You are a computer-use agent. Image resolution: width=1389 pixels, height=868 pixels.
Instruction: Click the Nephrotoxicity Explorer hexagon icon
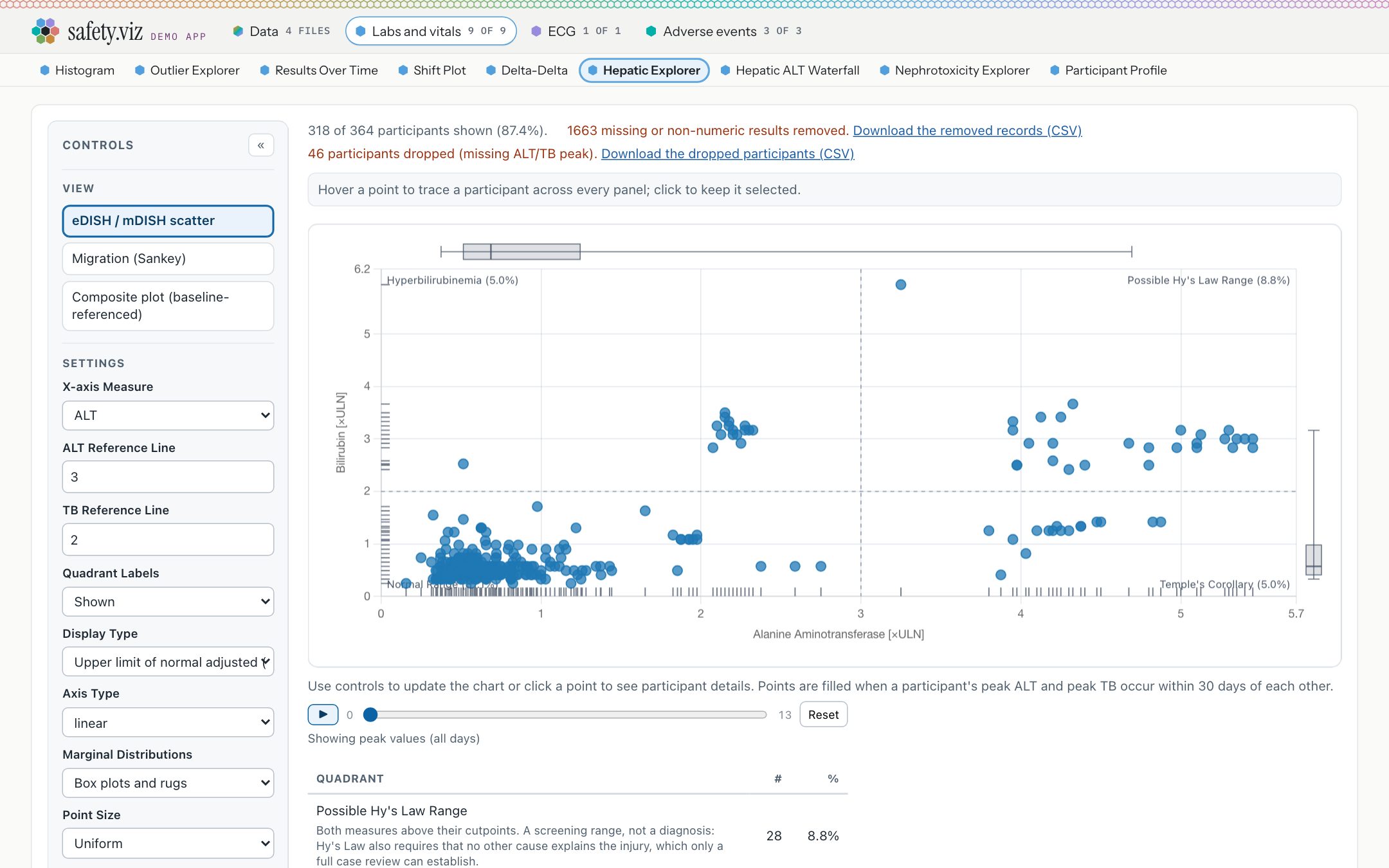tap(885, 70)
